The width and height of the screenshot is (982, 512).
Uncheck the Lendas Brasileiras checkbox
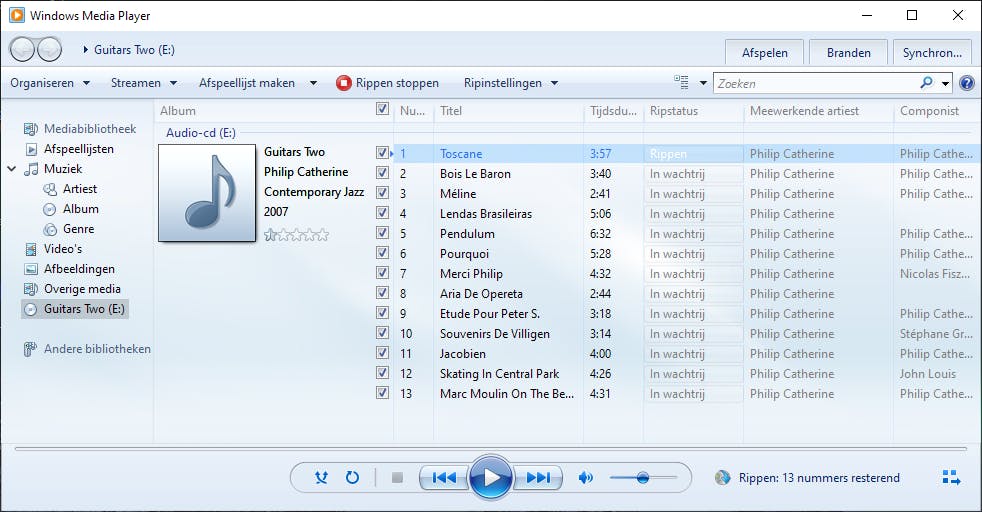click(x=382, y=212)
